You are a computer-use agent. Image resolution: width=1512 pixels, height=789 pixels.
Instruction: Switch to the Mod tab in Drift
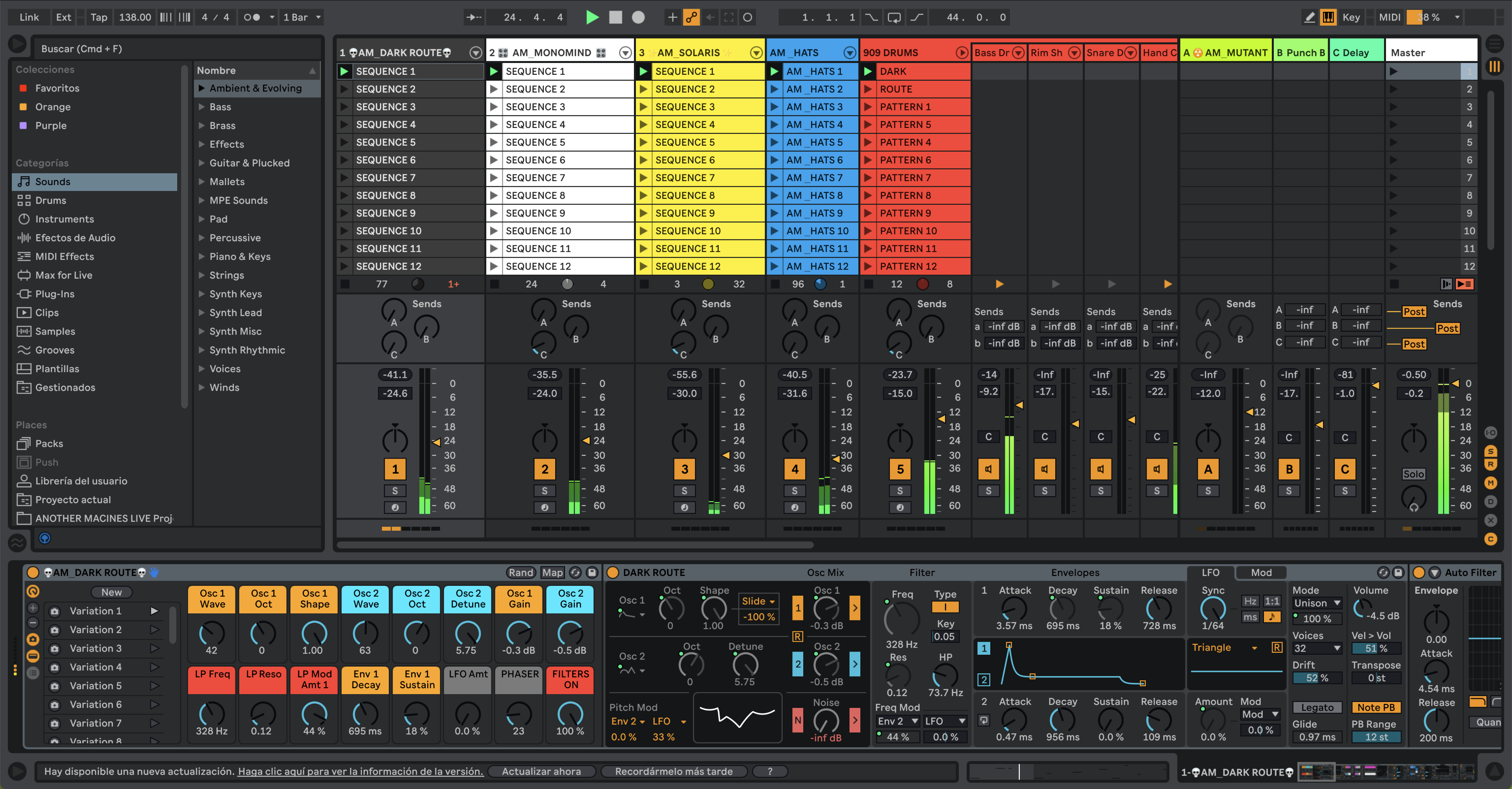click(1261, 572)
